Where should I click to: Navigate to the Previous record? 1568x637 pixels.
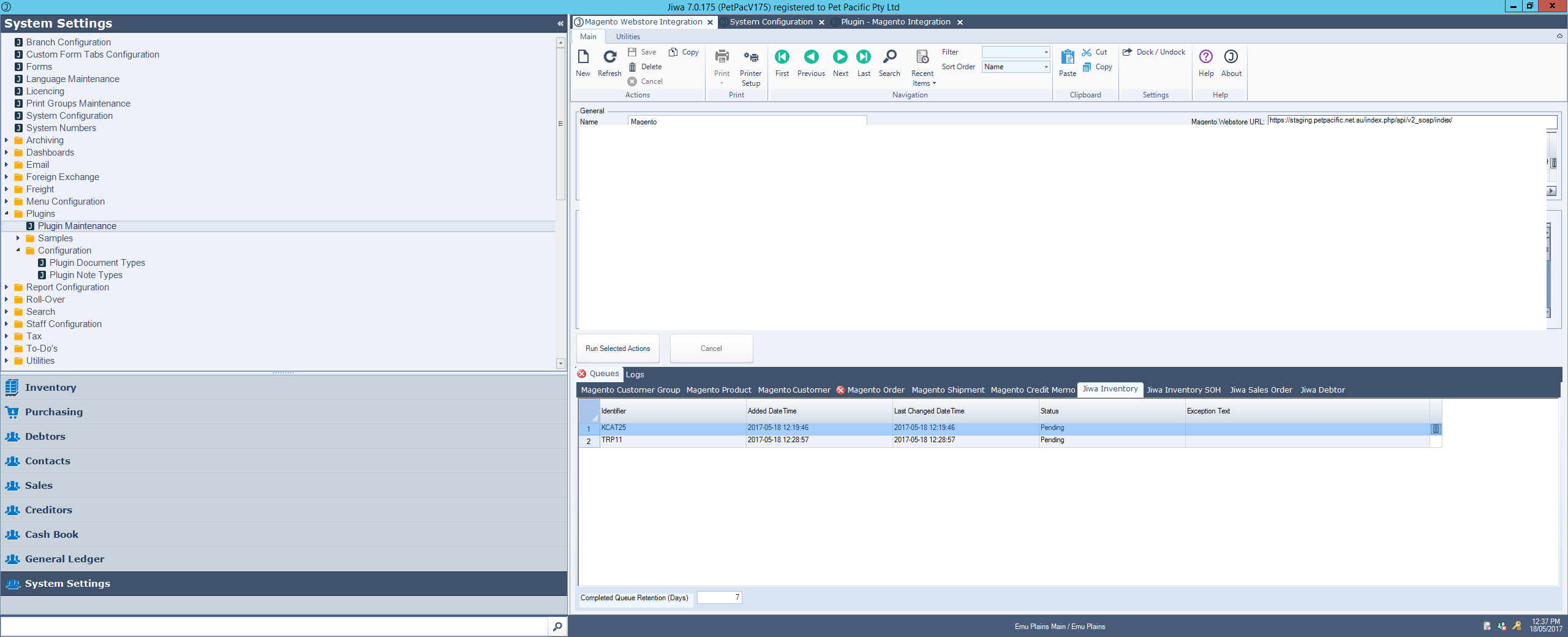click(x=811, y=58)
